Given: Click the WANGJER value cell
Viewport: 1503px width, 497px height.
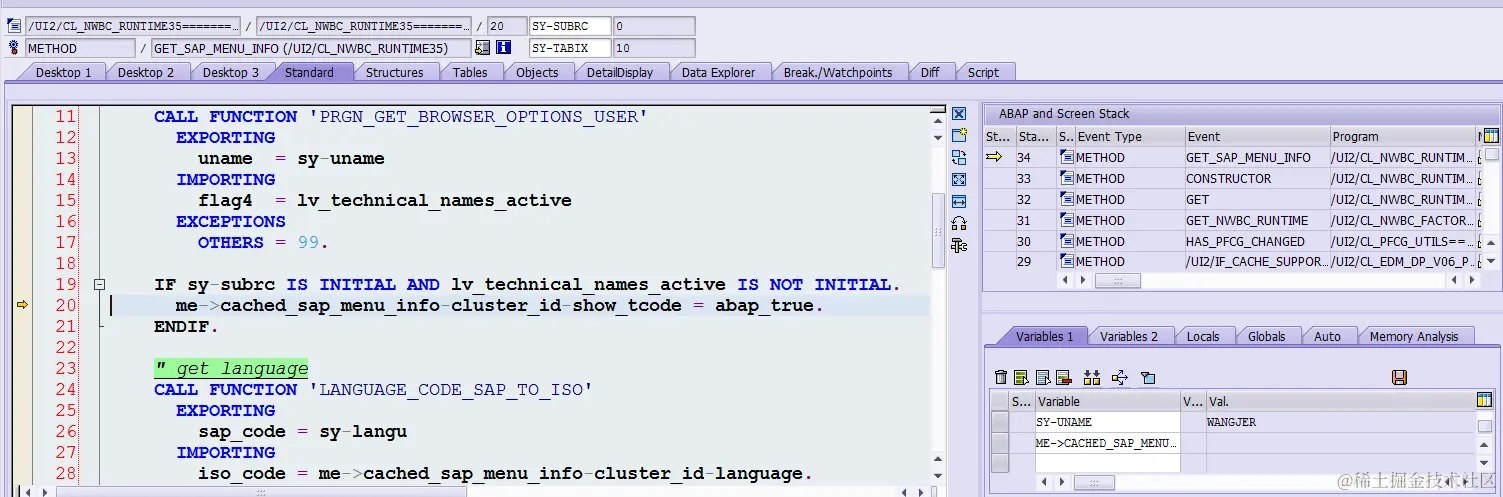Looking at the screenshot, I should point(1339,422).
